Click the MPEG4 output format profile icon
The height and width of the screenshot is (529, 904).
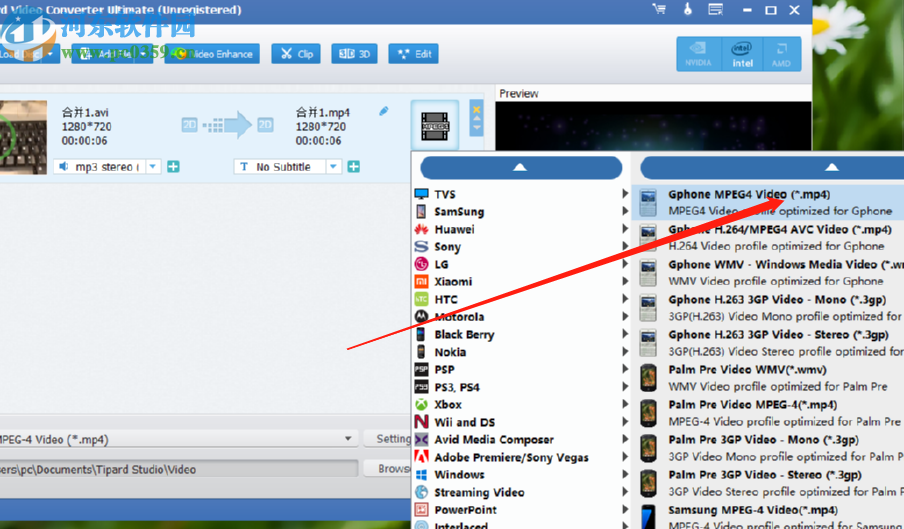435,126
